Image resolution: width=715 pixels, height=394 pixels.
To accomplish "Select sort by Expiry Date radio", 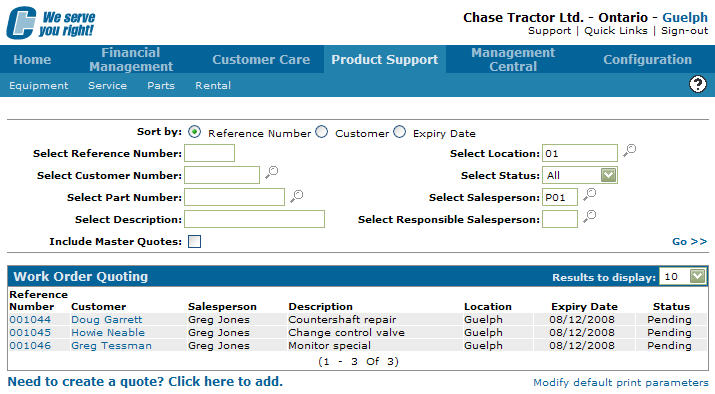I will click(x=399, y=132).
